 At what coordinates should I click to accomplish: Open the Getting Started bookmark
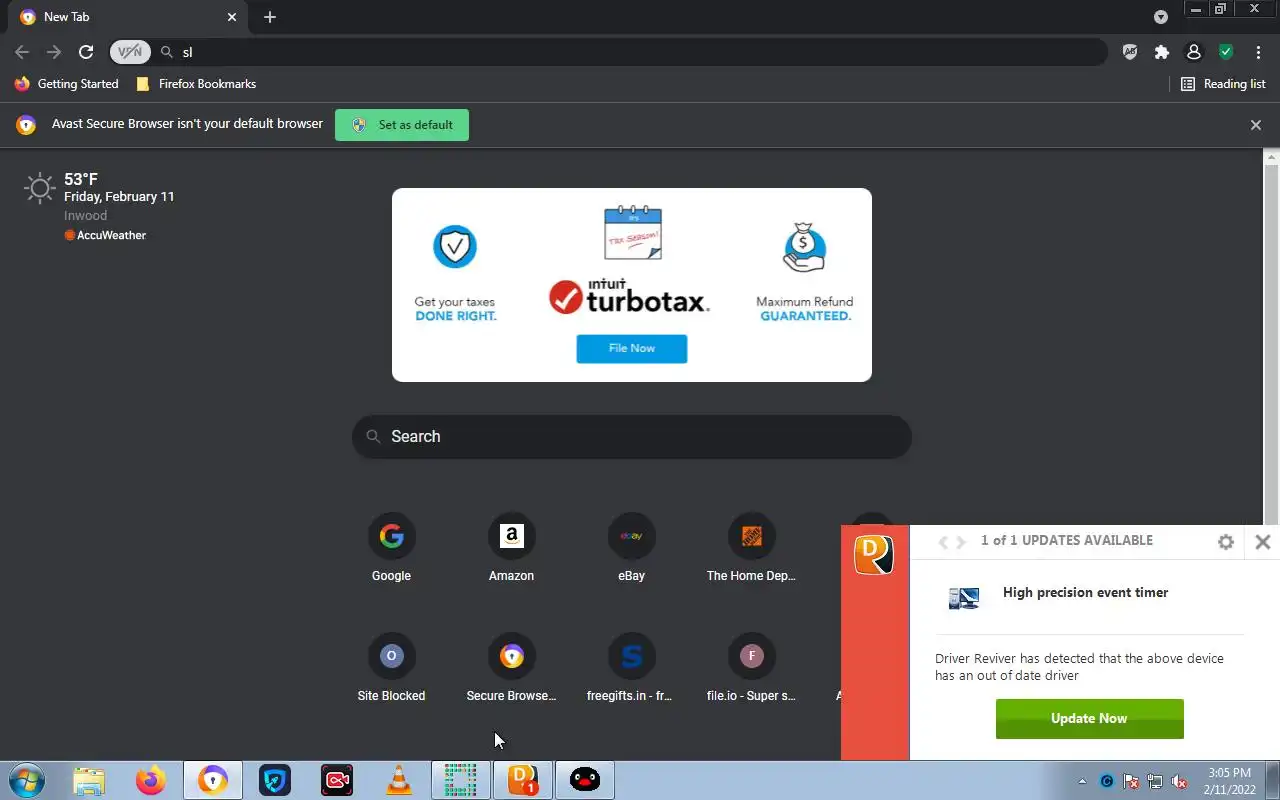(67, 84)
